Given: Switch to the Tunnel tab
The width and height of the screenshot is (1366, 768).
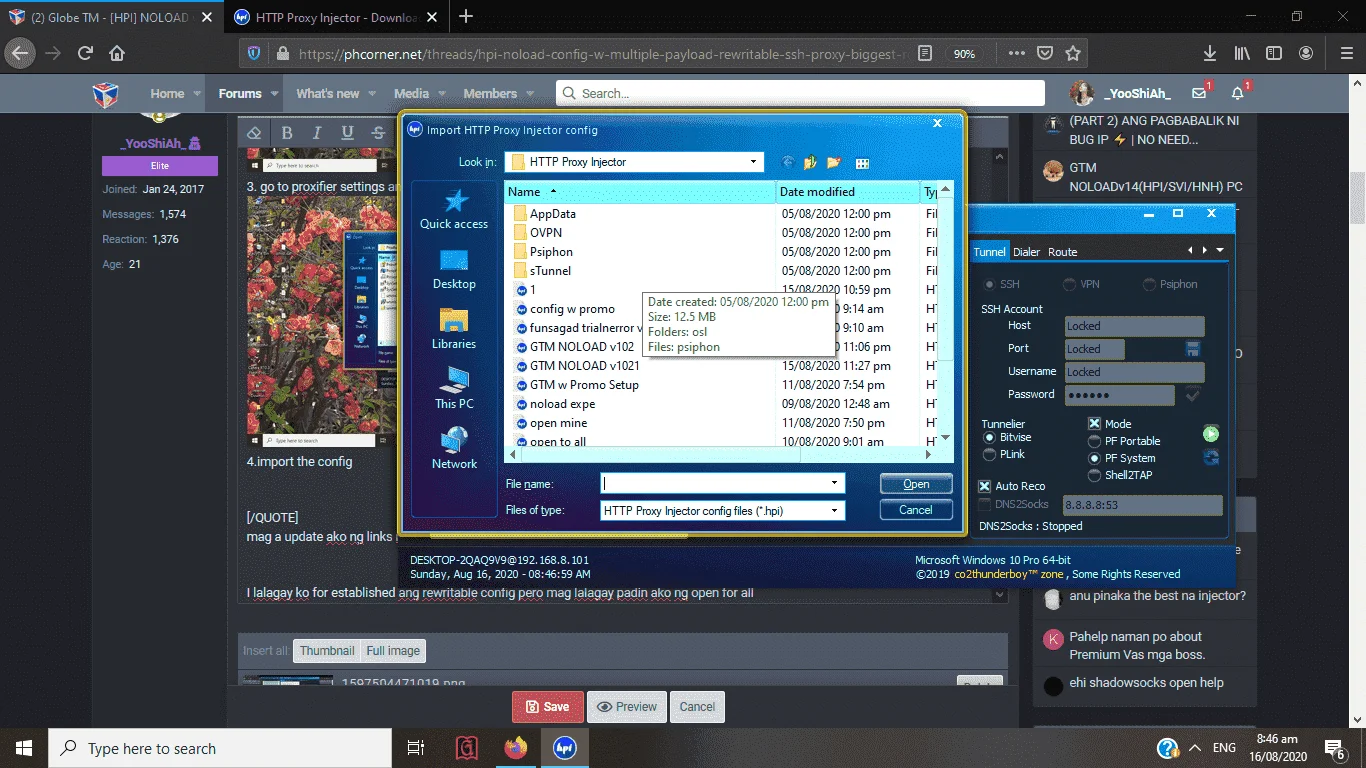Looking at the screenshot, I should 990,252.
